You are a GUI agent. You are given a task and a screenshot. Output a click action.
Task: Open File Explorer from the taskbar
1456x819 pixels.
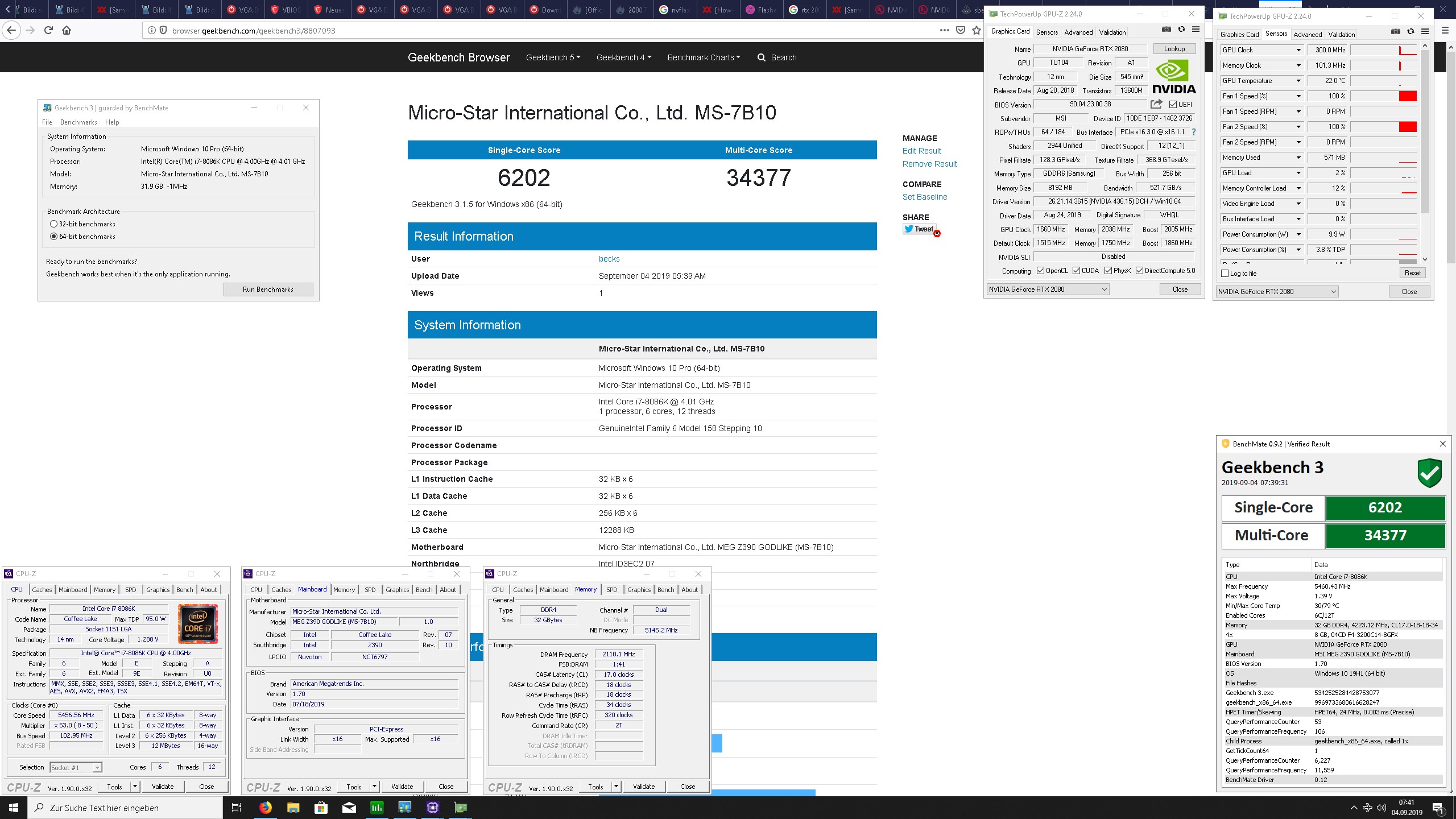[x=293, y=808]
